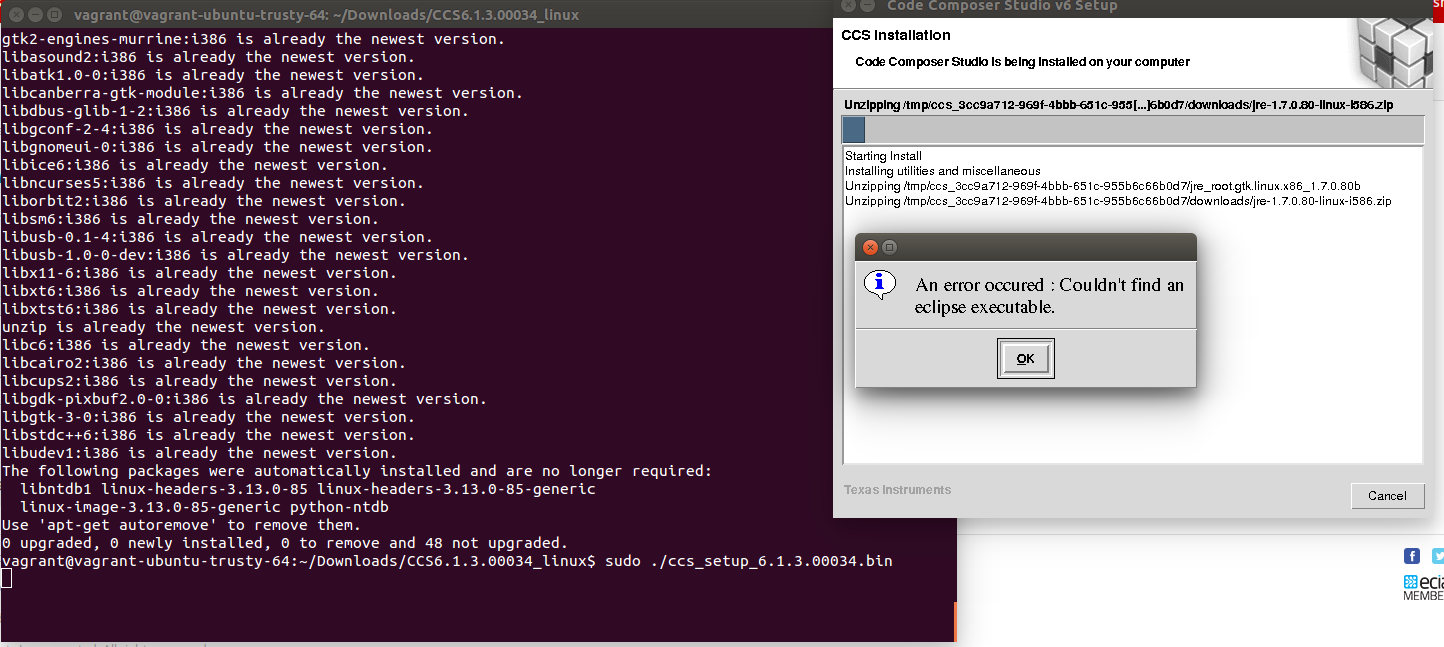The width and height of the screenshot is (1444, 647).
Task: Click the sudo ./ccs_setup_6.1.3.00034.bin command
Action: [749, 561]
